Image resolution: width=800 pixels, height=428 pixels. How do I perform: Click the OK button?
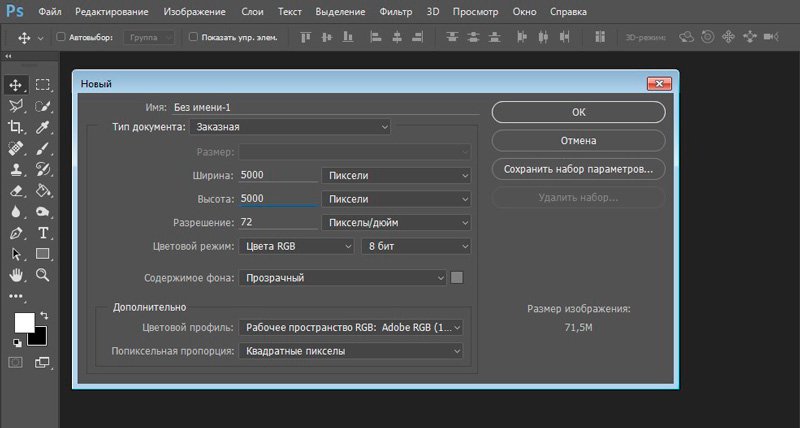(578, 112)
